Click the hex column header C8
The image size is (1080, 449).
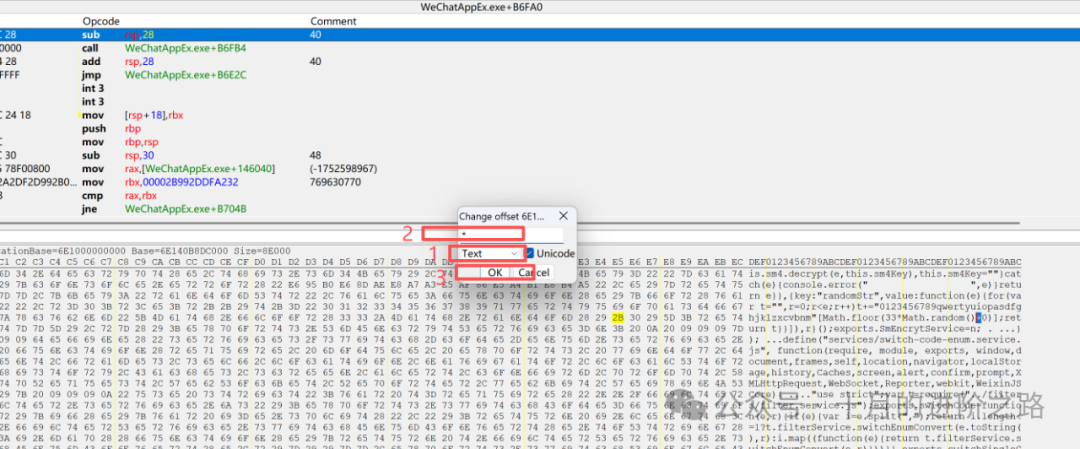coord(123,262)
